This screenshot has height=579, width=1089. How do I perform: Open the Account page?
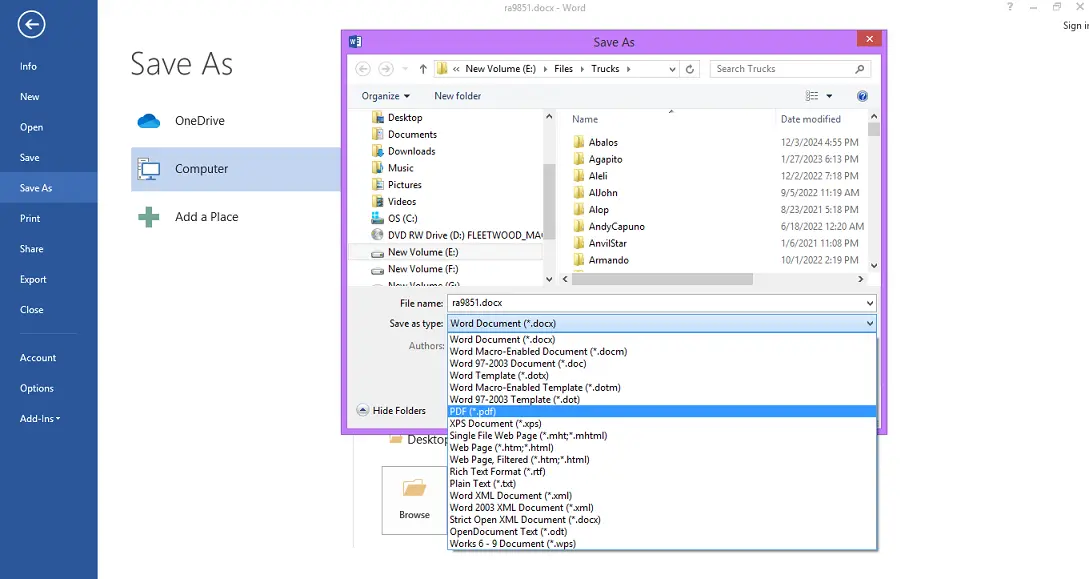click(x=49, y=358)
